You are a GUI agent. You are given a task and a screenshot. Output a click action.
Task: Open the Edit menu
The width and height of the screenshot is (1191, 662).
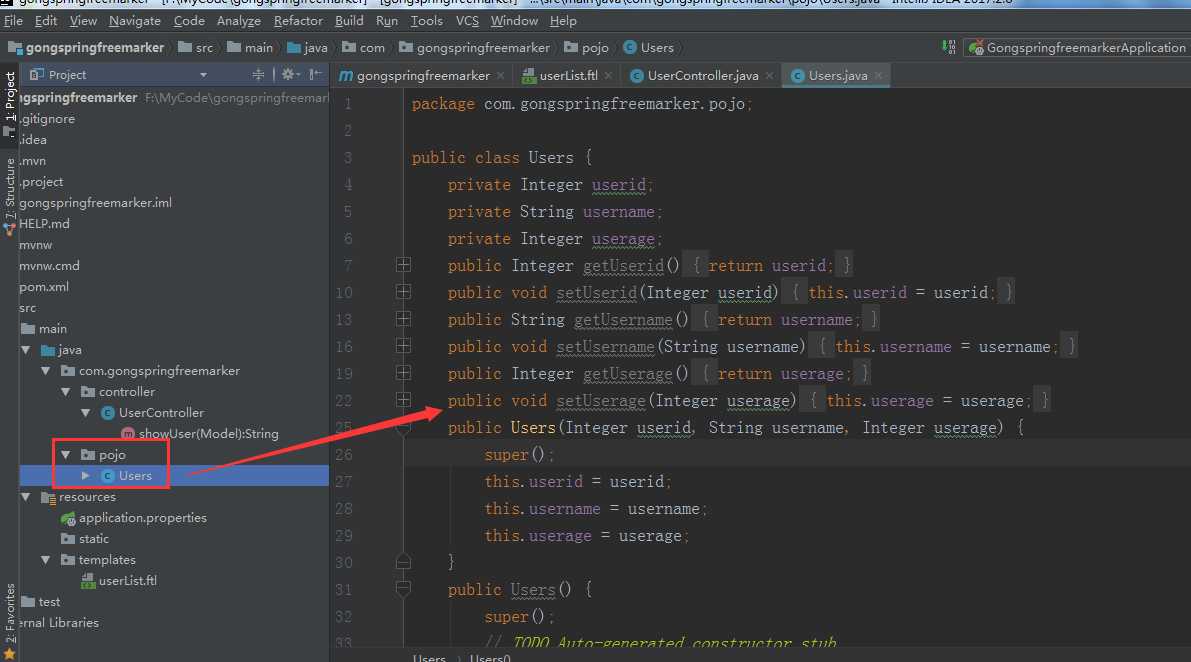[46, 21]
